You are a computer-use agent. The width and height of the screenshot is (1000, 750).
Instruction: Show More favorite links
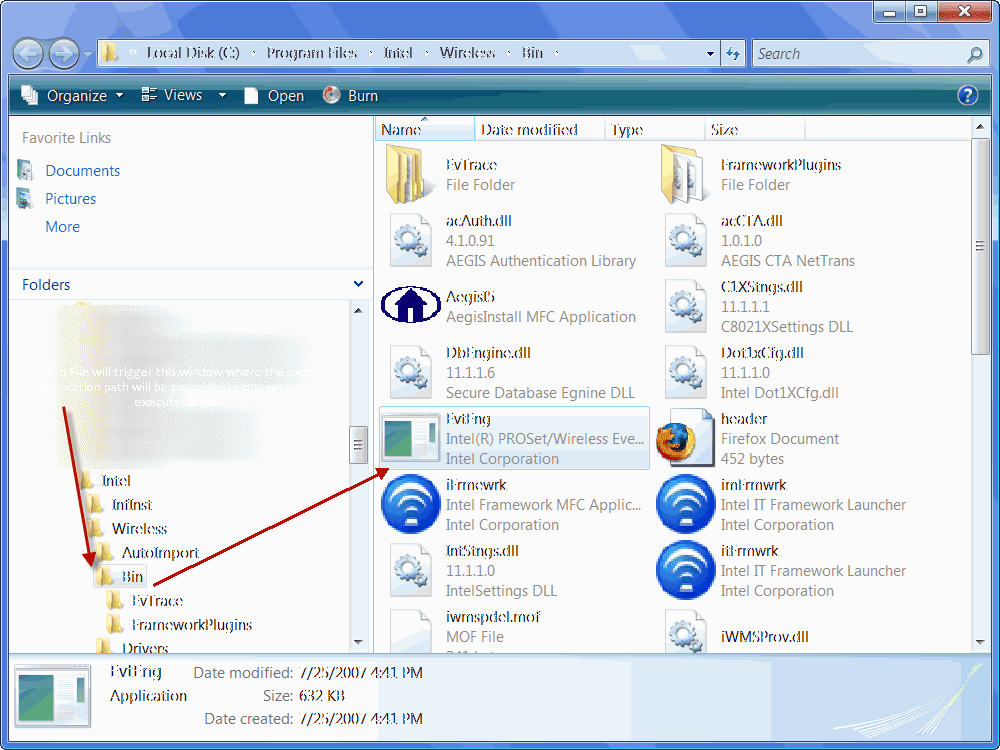click(62, 226)
